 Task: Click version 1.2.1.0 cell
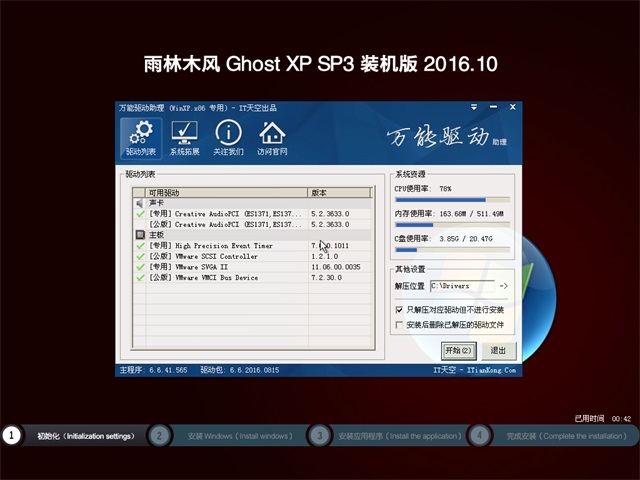pyautogui.click(x=325, y=256)
